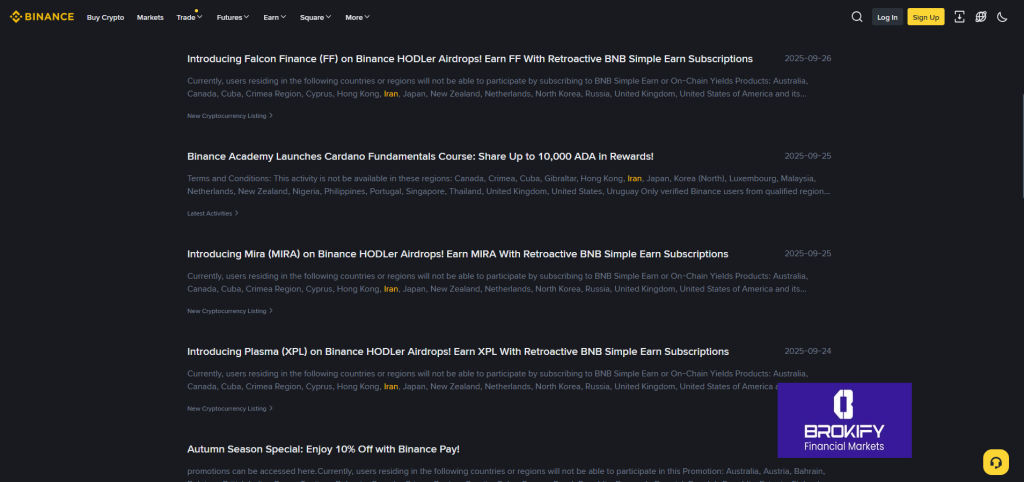Screen dimensions: 1024x482
Task: Open the Markets page
Action: pyautogui.click(x=150, y=17)
